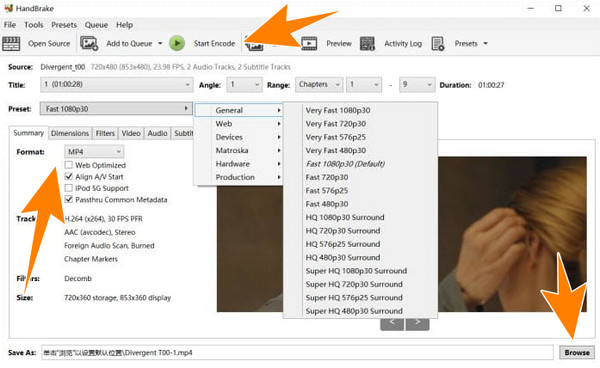Expand the Production preset category
600x368 pixels.
point(239,177)
